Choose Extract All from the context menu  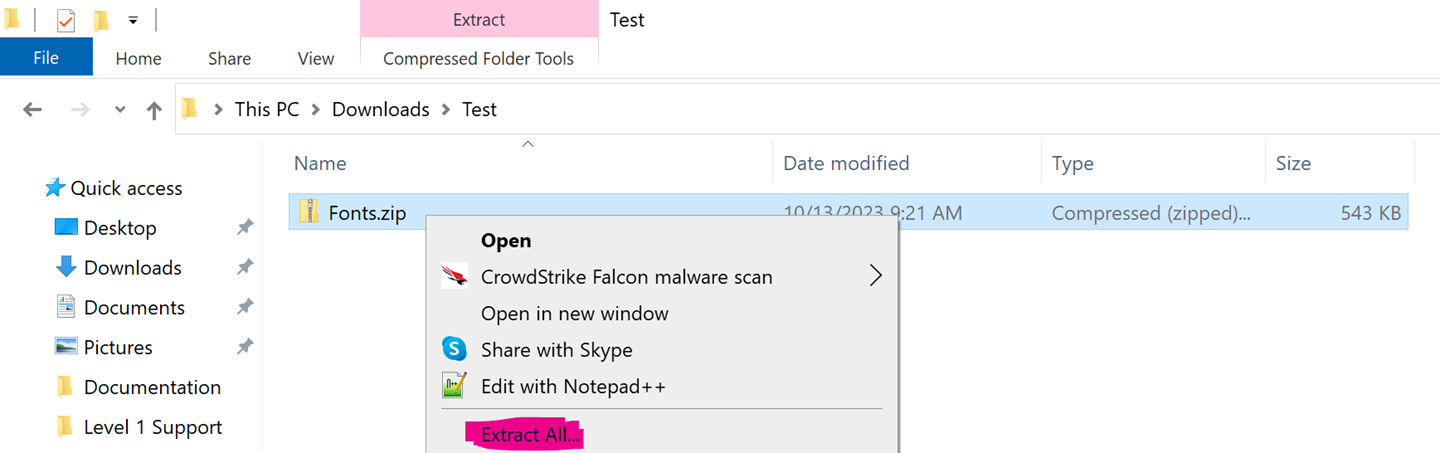pyautogui.click(x=530, y=435)
